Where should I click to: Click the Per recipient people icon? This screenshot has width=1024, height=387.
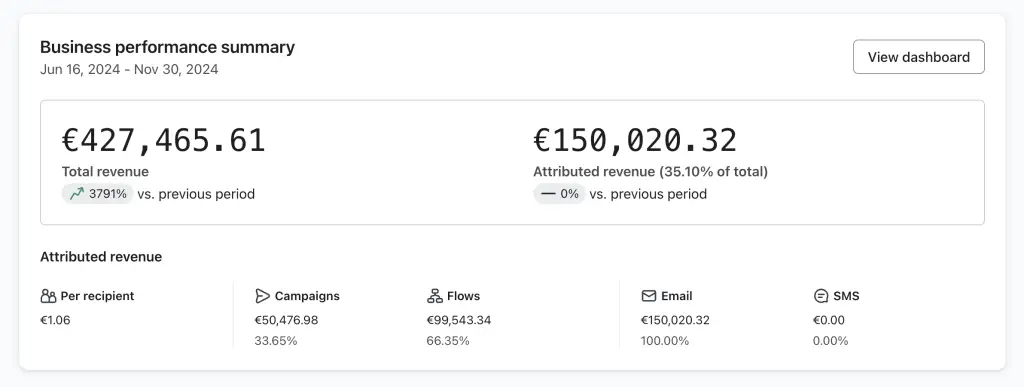pos(48,296)
